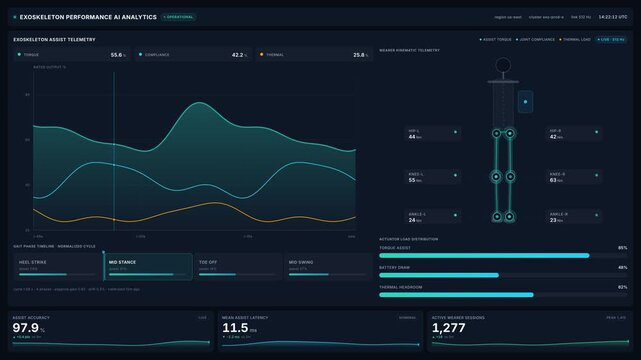Click the ANKLE-R card status dot

pos(596,215)
